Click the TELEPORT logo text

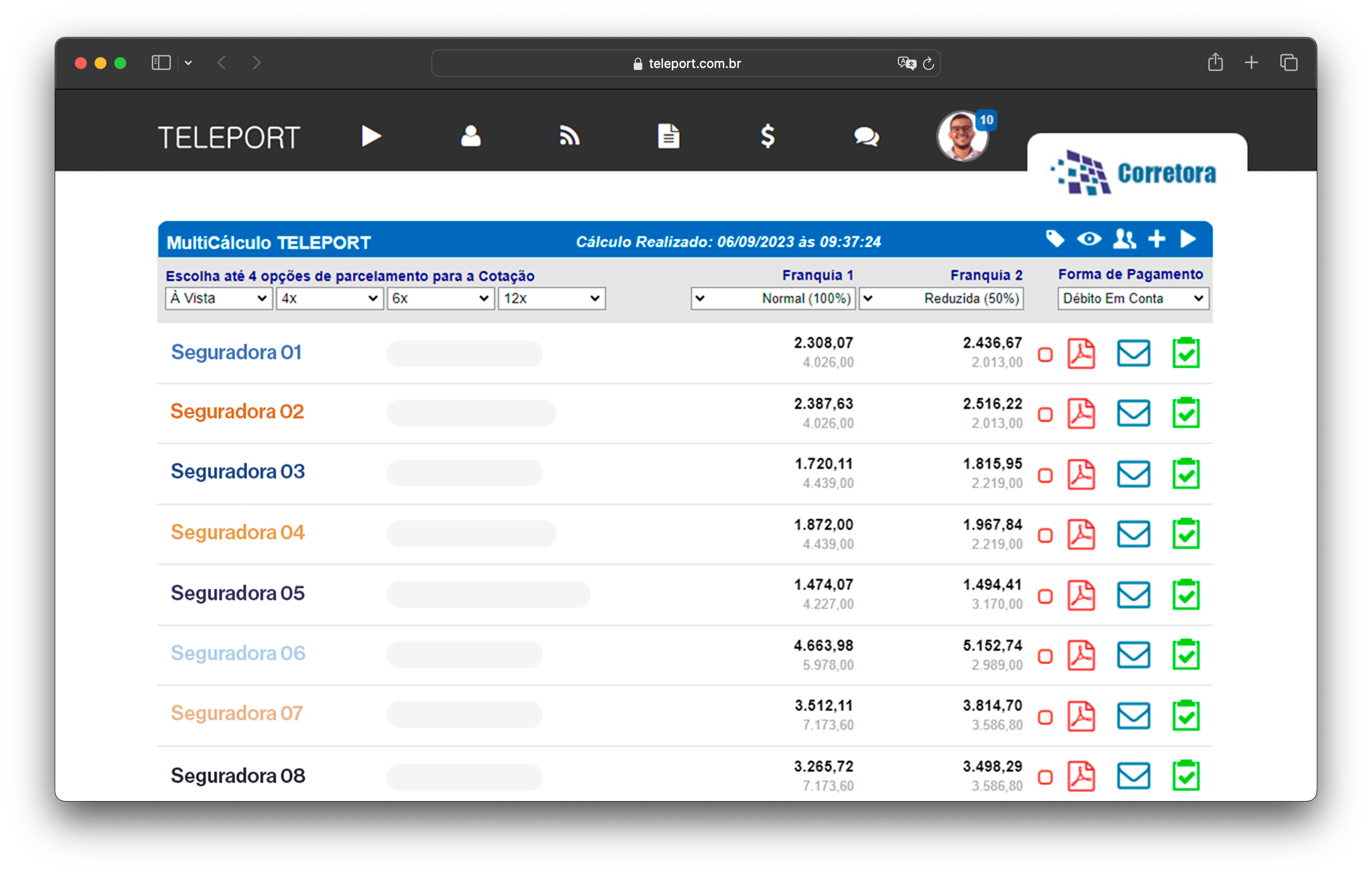point(229,138)
